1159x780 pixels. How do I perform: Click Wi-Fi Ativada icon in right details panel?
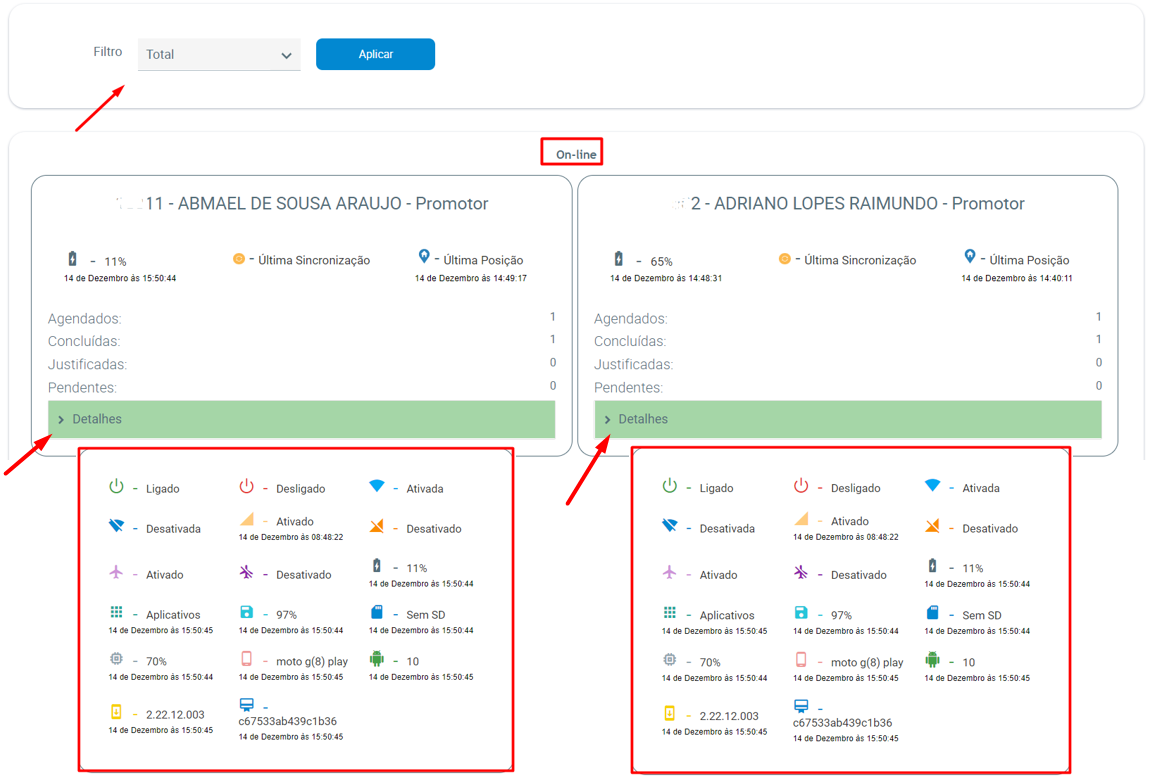tap(932, 485)
